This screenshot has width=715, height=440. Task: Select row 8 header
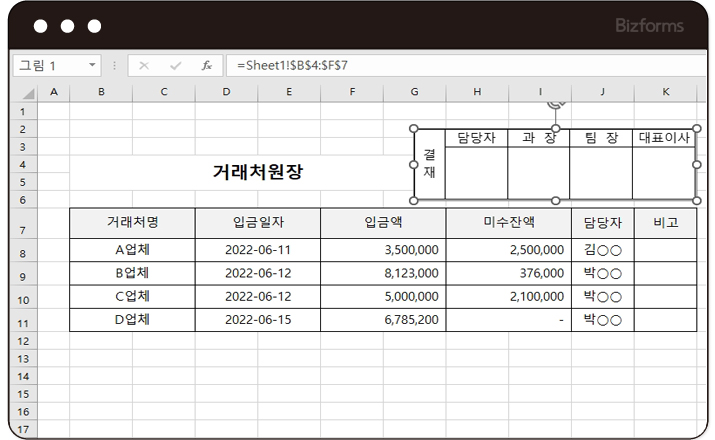[x=23, y=250]
